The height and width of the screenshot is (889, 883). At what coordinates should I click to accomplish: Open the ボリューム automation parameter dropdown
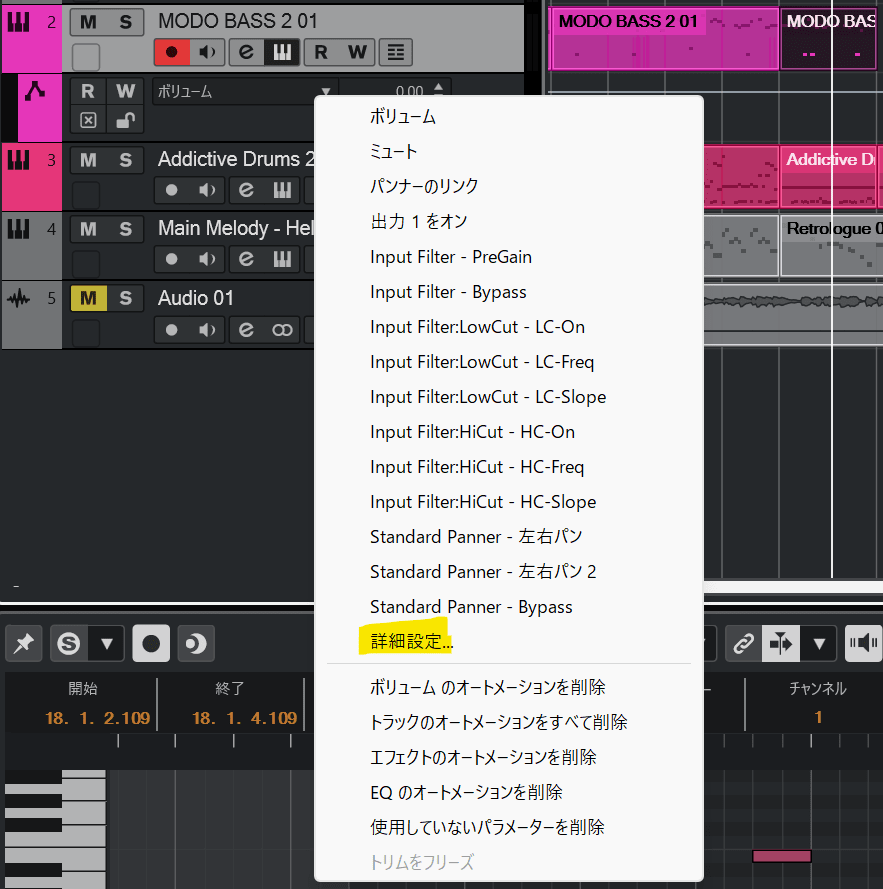(244, 91)
